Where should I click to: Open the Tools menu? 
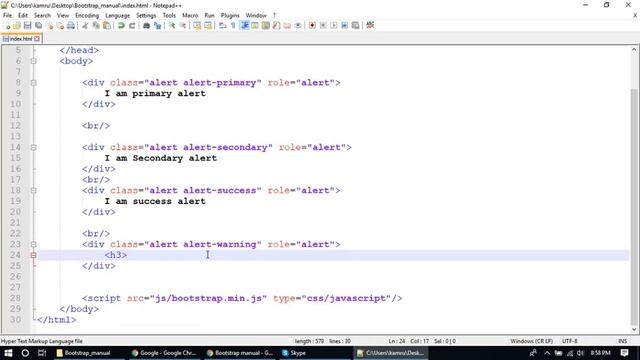(x=169, y=16)
